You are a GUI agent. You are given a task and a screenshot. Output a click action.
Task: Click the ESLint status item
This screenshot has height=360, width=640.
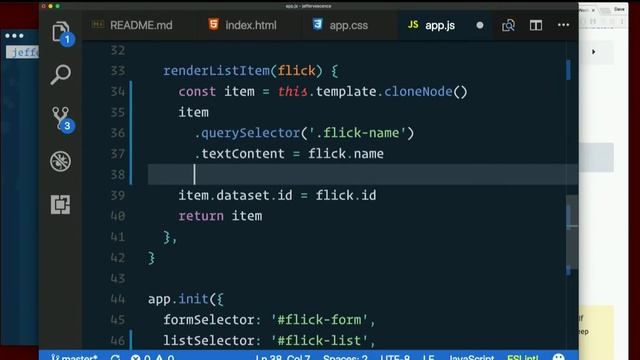coord(523,358)
